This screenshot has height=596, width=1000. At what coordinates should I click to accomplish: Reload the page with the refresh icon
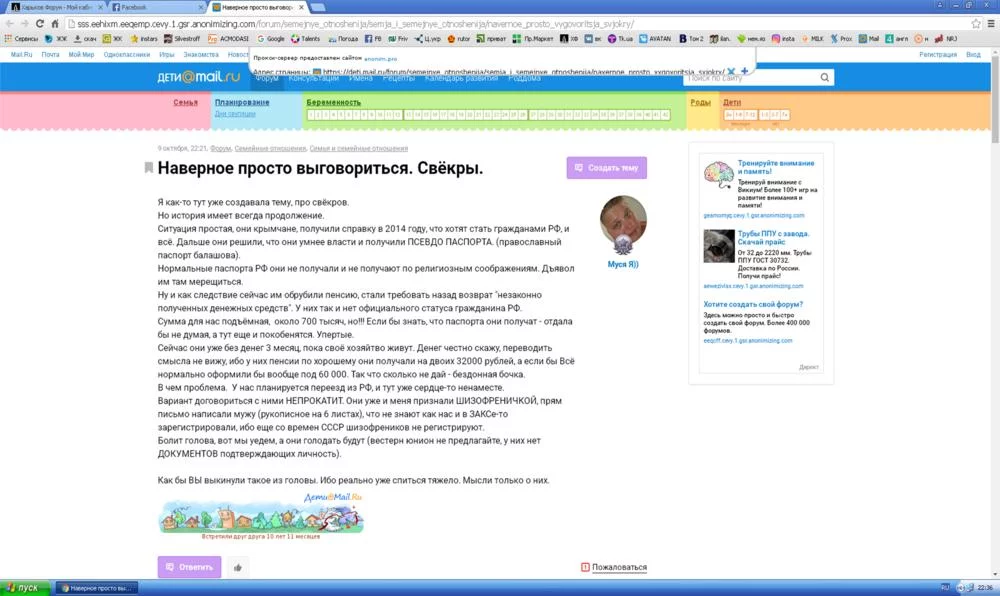(40, 24)
